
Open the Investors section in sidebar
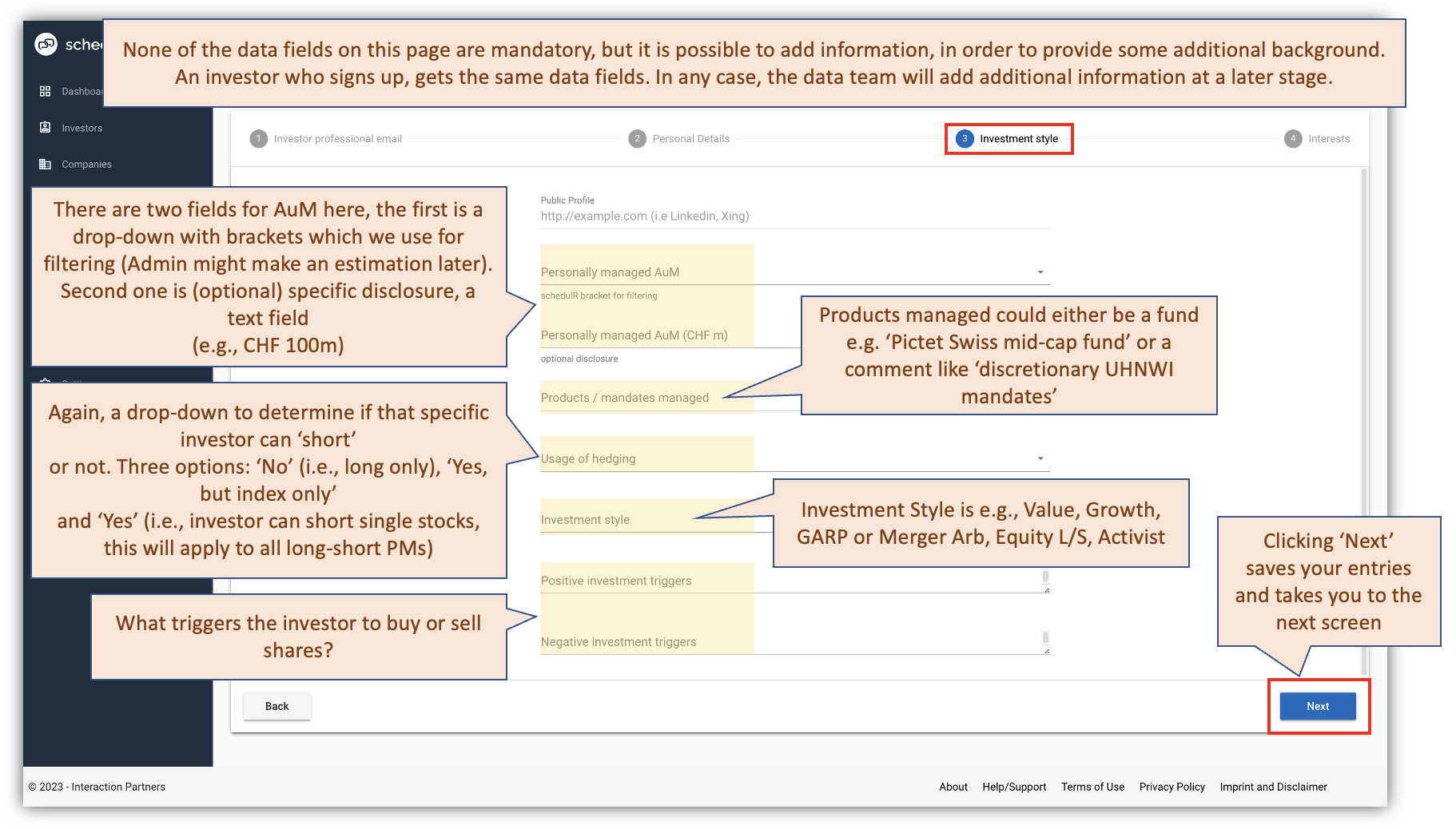point(81,127)
